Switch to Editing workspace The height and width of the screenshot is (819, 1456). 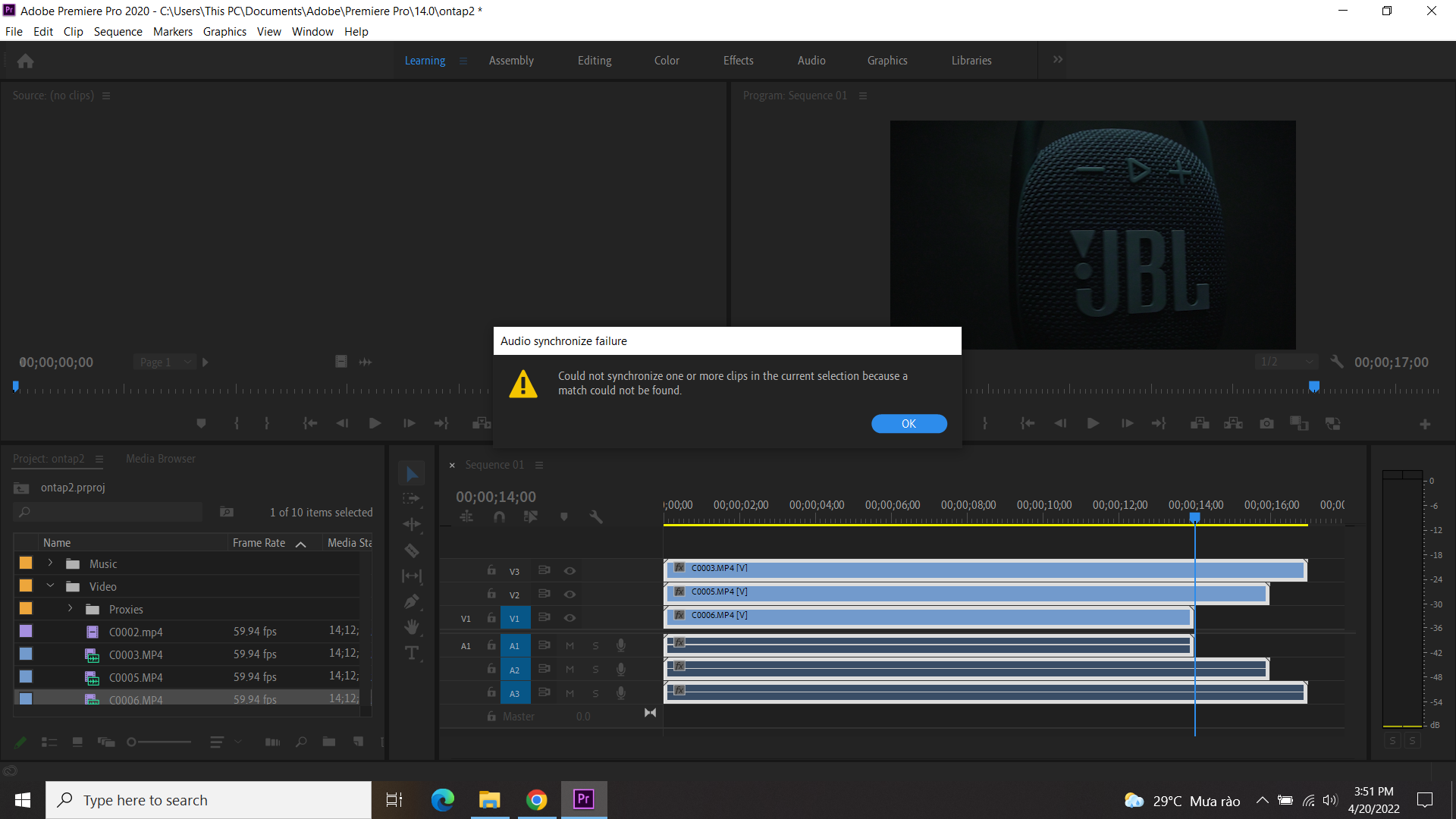[595, 61]
